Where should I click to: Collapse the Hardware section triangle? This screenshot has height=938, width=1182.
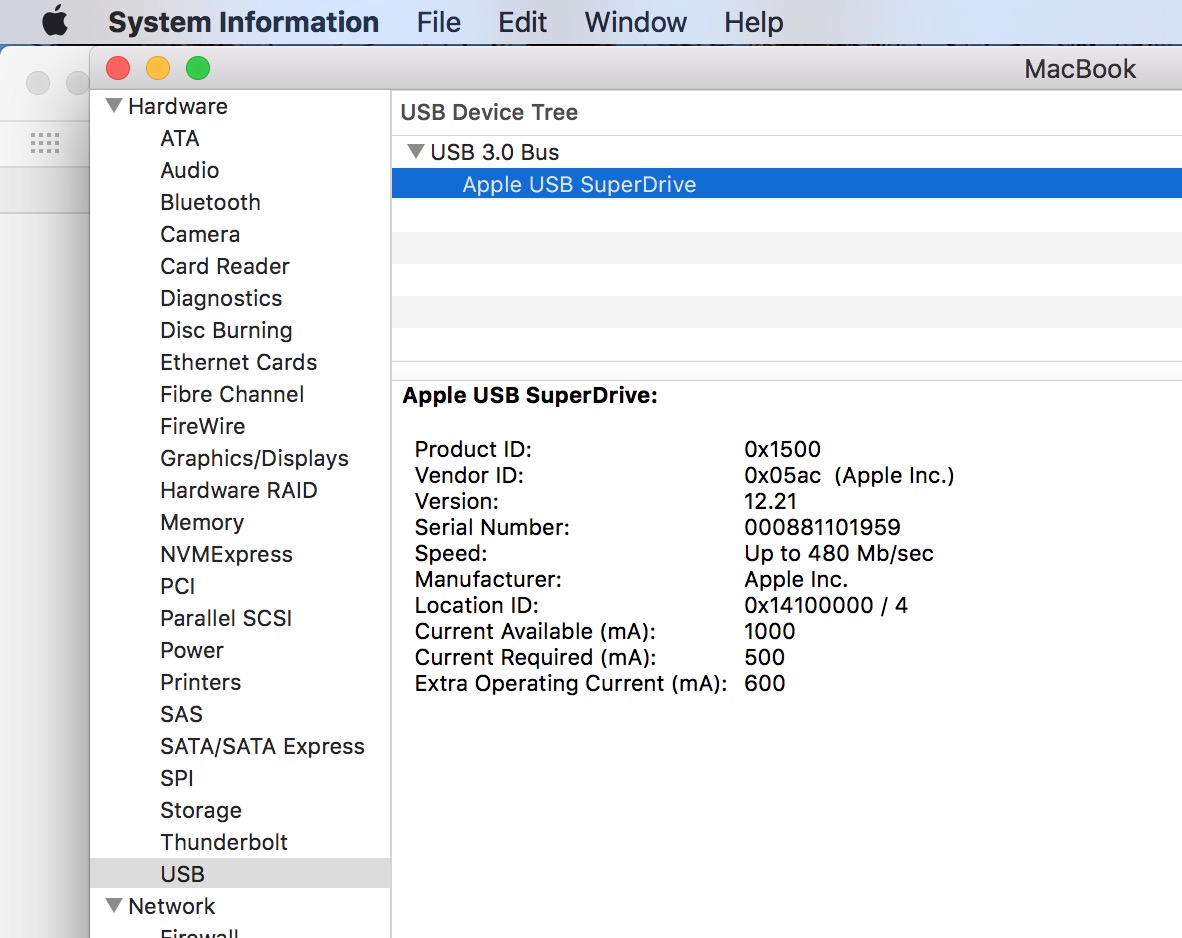click(x=114, y=106)
